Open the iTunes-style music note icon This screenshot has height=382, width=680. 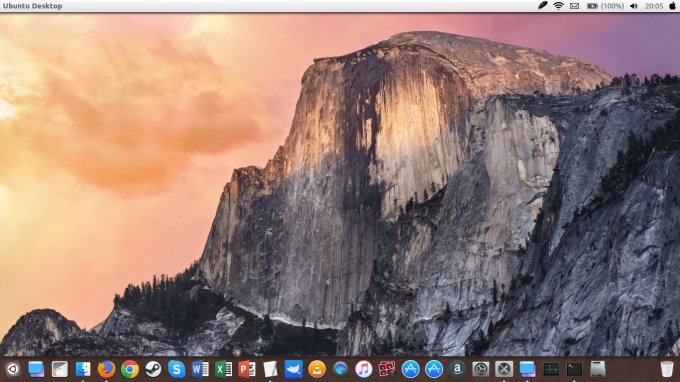[364, 369]
